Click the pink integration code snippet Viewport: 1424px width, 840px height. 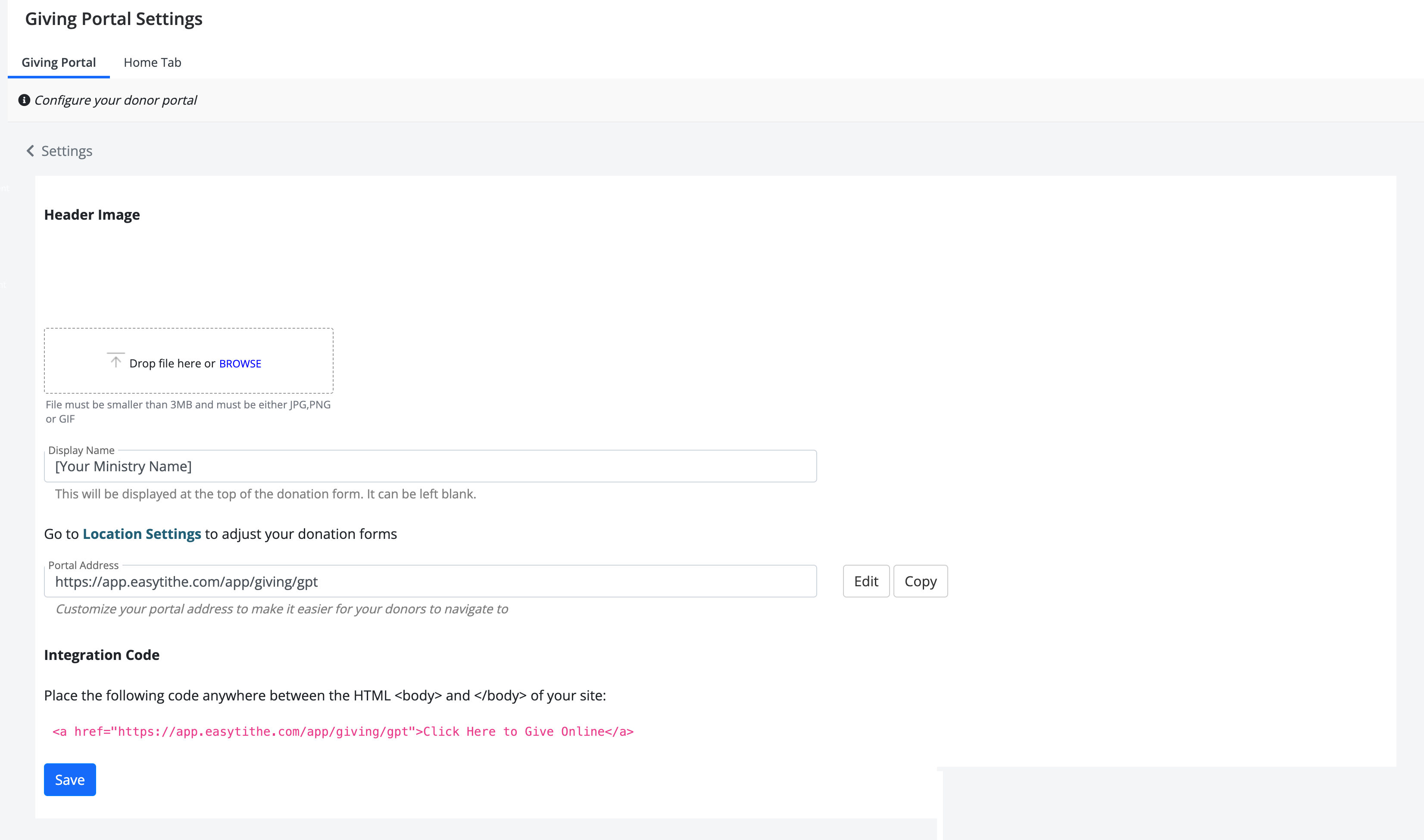click(343, 731)
